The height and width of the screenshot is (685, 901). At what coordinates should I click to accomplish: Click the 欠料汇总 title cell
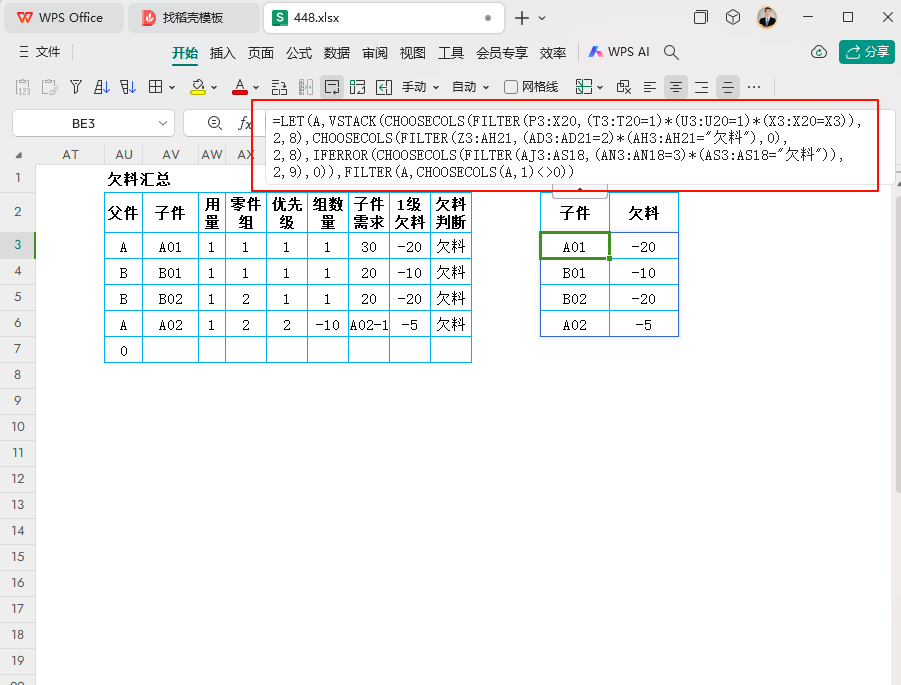pyautogui.click(x=139, y=179)
